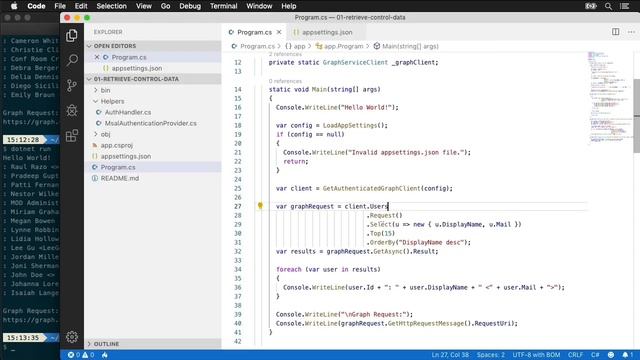Click the editor vertical scrollbar
The image size is (640, 360).
coord(636,116)
